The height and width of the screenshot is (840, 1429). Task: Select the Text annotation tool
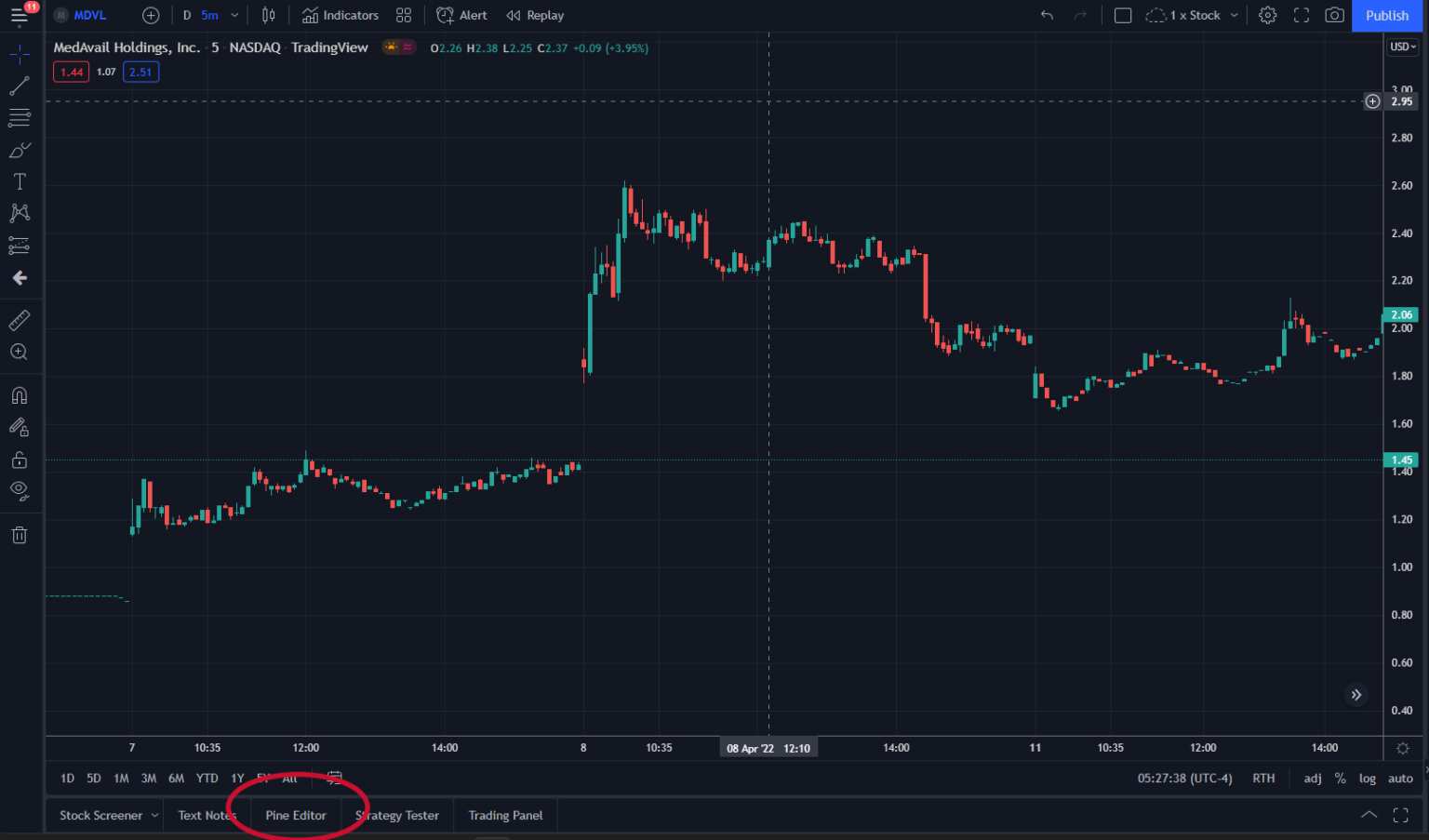[20, 180]
